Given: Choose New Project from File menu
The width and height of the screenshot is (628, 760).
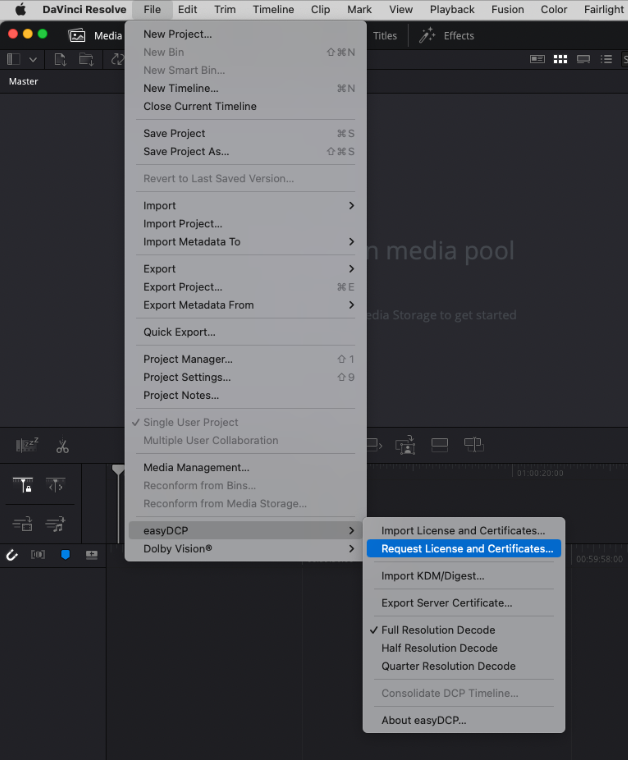Looking at the screenshot, I should click(x=246, y=34).
